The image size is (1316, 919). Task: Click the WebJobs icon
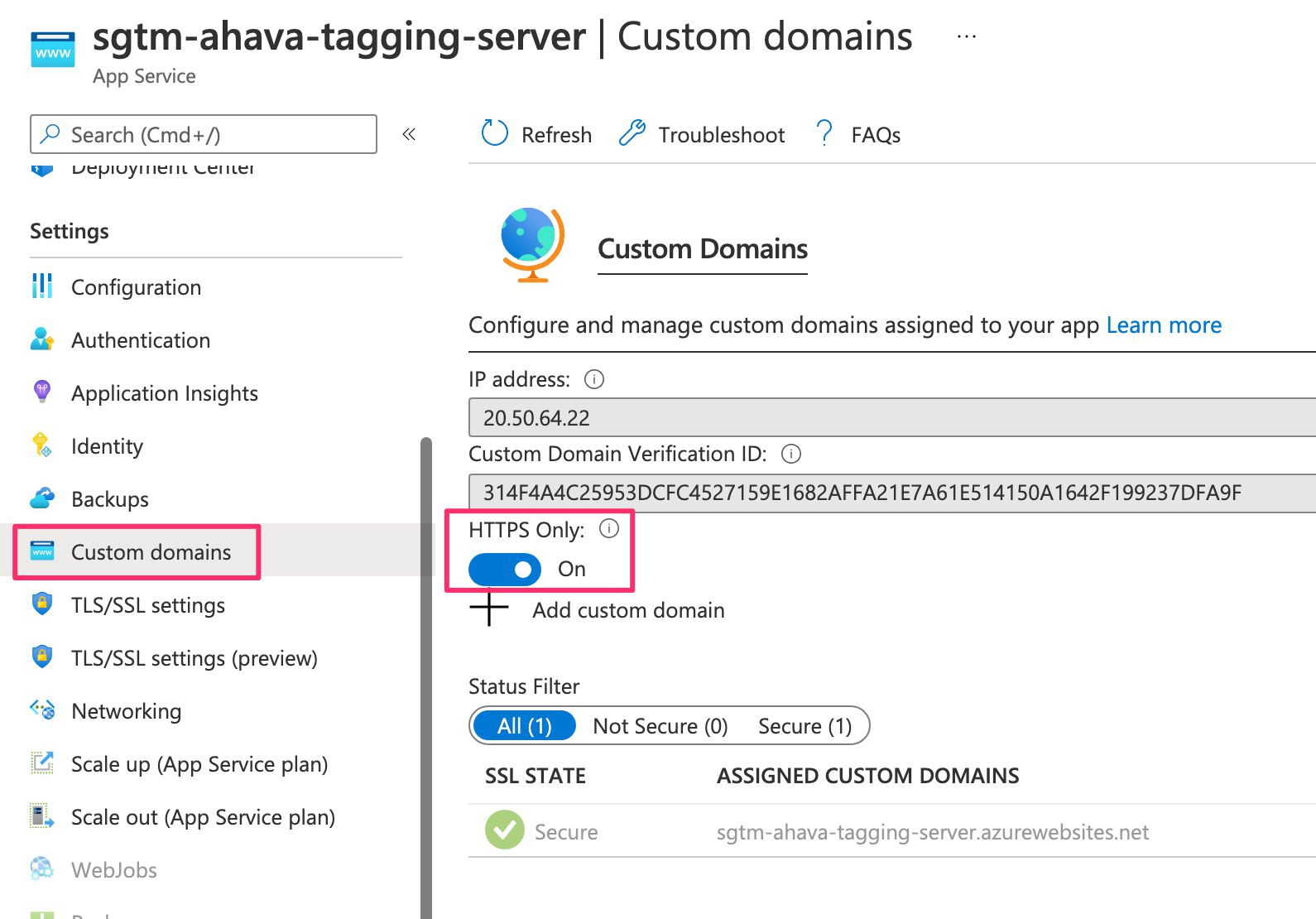(x=42, y=868)
